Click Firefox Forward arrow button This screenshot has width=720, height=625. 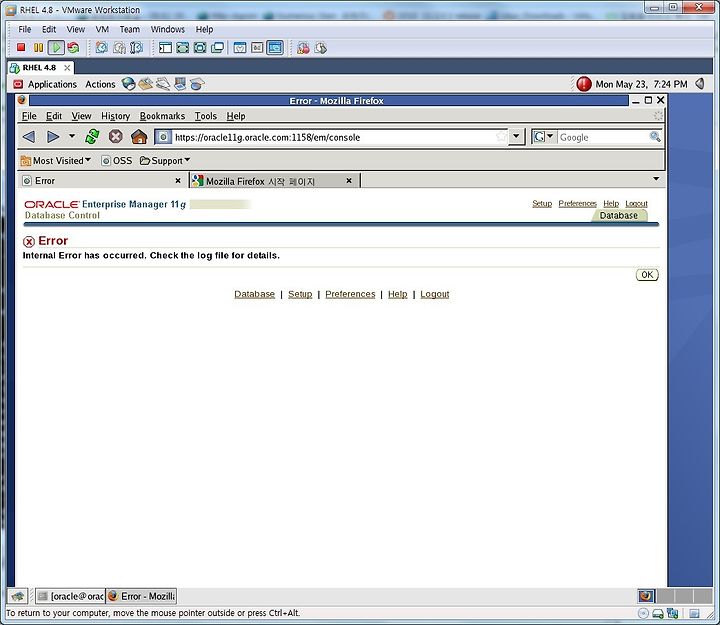click(x=53, y=137)
